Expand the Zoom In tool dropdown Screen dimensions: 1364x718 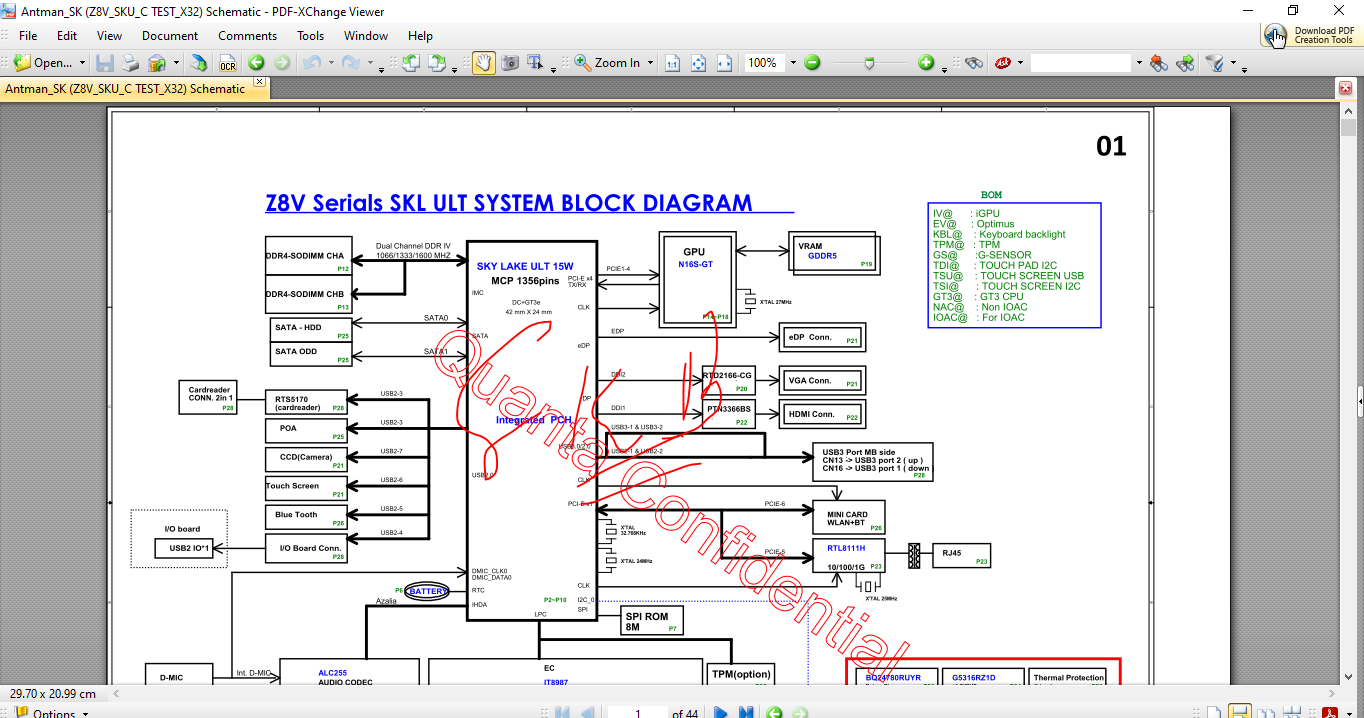click(650, 63)
